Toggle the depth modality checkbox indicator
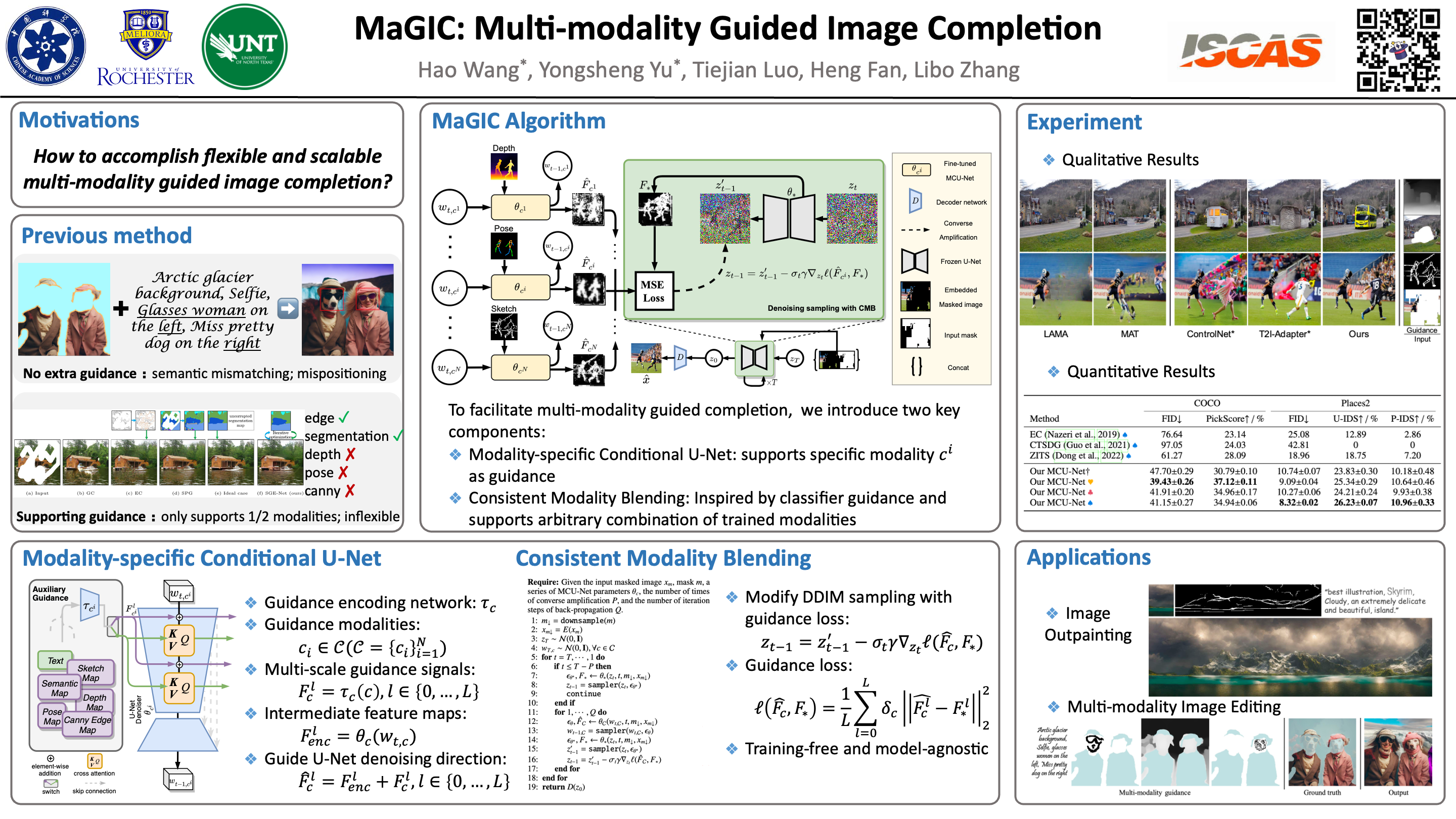 (353, 453)
